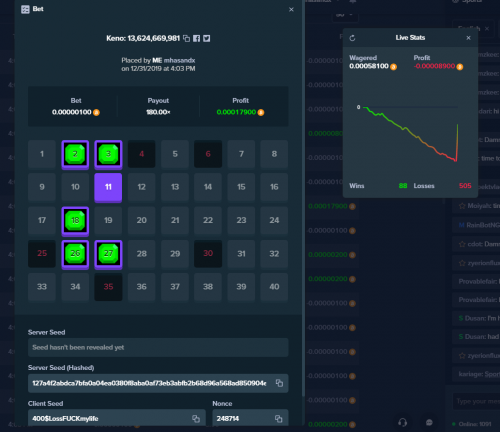The height and width of the screenshot is (432, 500).
Task: Share bet on Facebook
Action: tap(197, 38)
